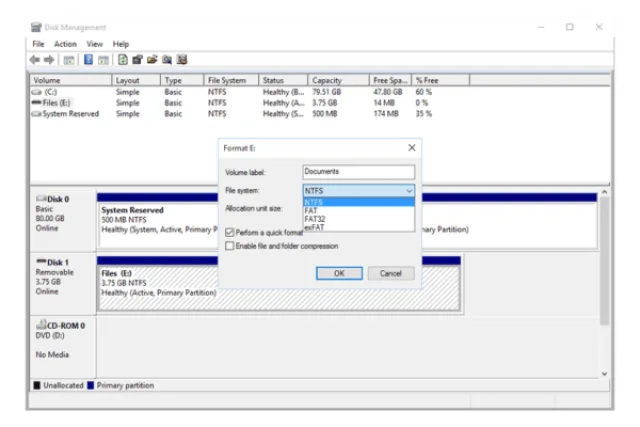Image resolution: width=640 pixels, height=427 pixels.
Task: Click the Healthy (B... status cell
Action: pos(283,92)
